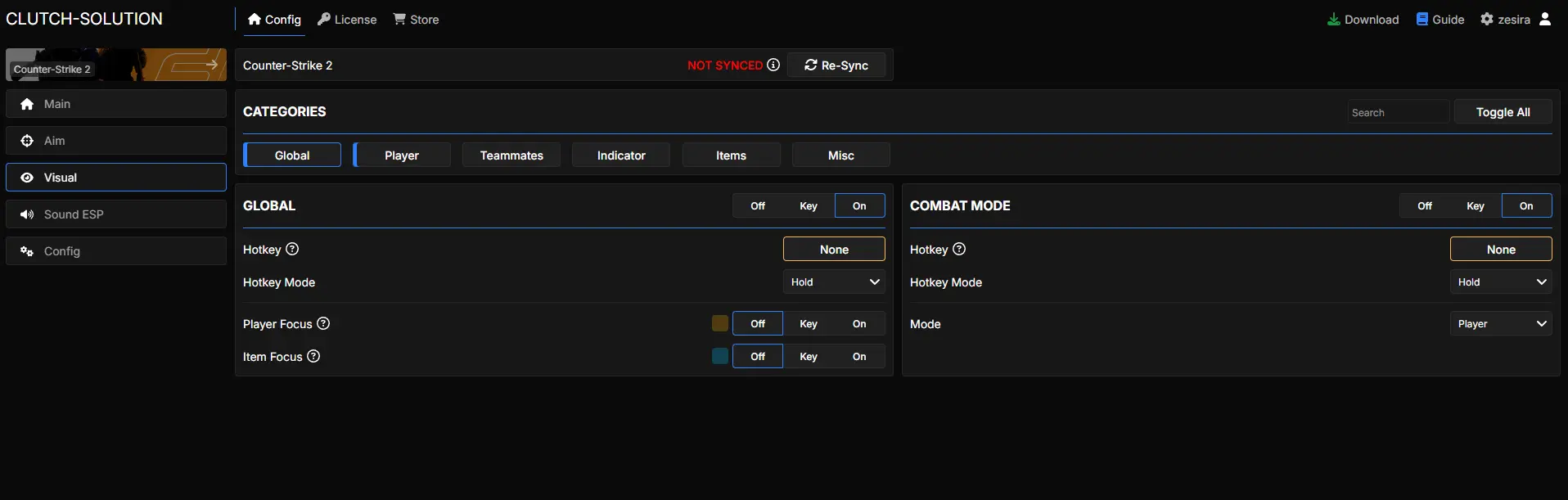Click the NOT SYNCED info icon
This screenshot has width=1568, height=500.
(773, 65)
